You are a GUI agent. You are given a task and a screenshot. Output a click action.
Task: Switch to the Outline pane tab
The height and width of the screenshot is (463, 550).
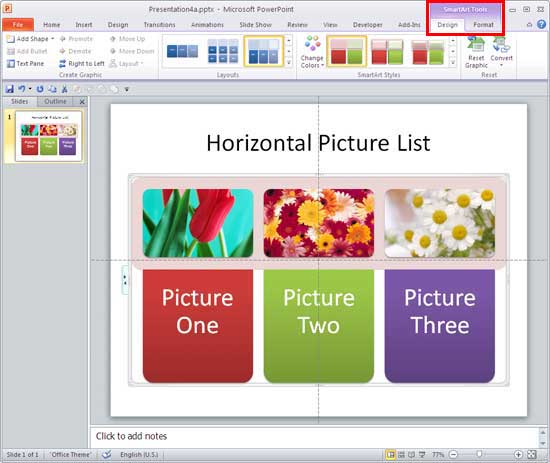55,101
